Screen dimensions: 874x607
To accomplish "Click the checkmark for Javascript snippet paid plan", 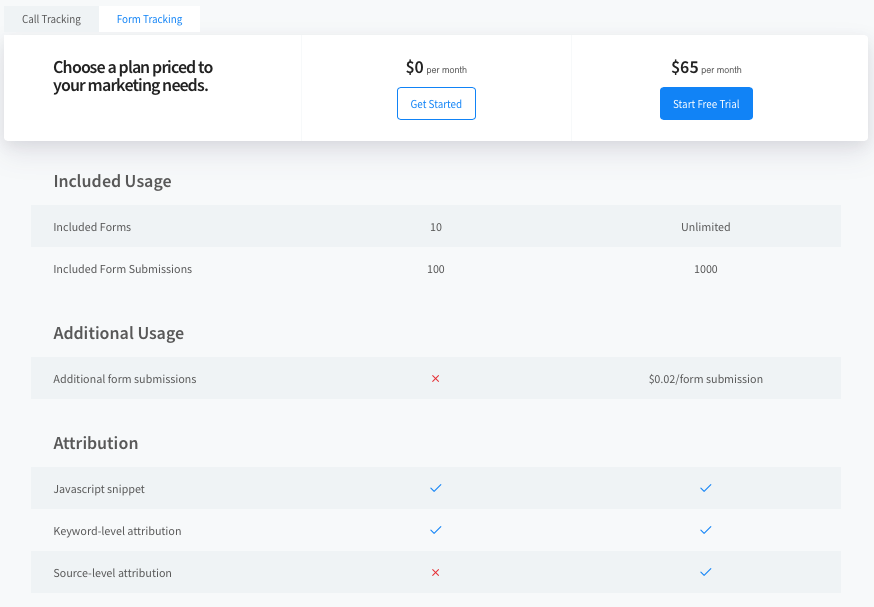I will point(706,488).
